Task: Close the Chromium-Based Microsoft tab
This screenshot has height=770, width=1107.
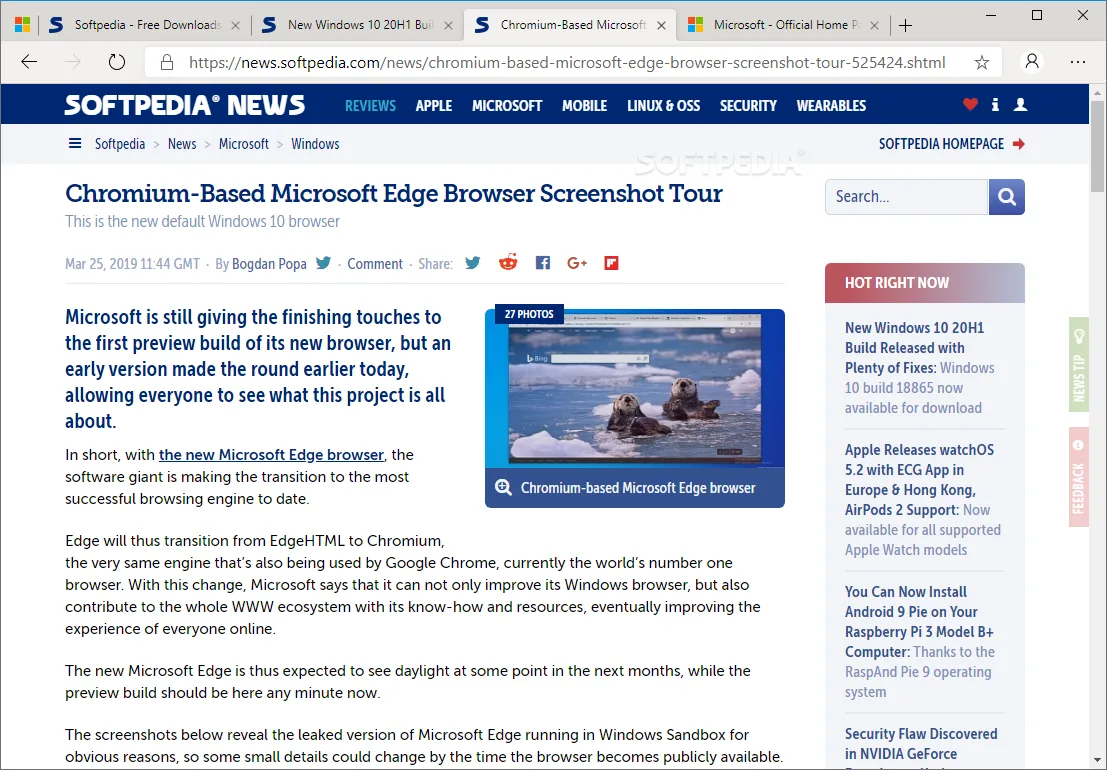Action: click(x=661, y=25)
